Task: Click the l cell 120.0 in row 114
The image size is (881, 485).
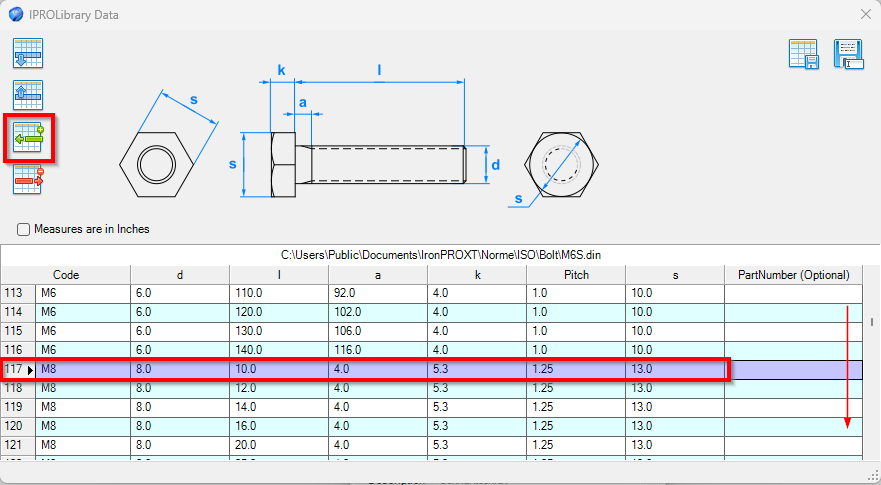Action: (x=279, y=312)
